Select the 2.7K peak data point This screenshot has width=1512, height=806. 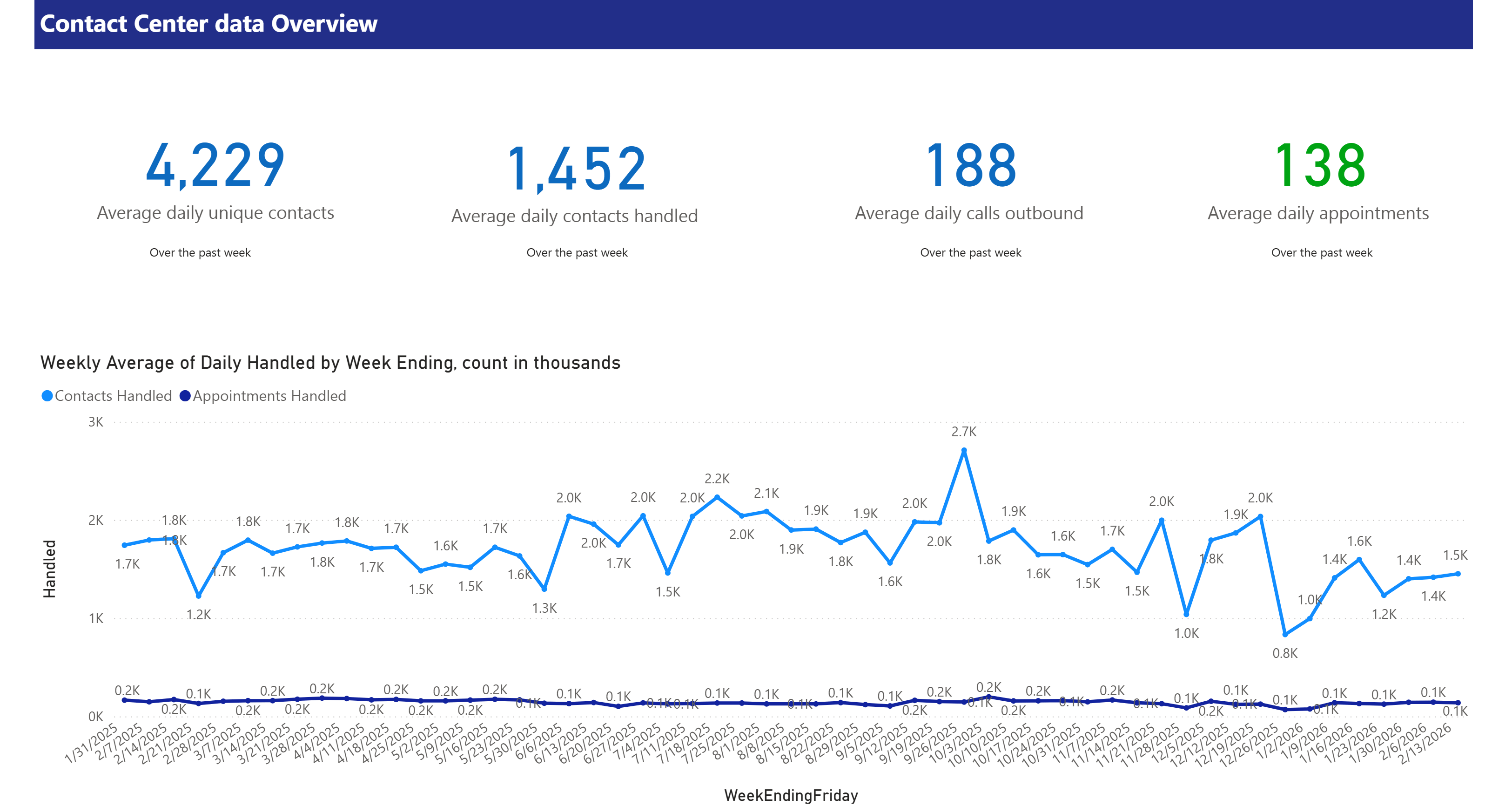pyautogui.click(x=964, y=450)
